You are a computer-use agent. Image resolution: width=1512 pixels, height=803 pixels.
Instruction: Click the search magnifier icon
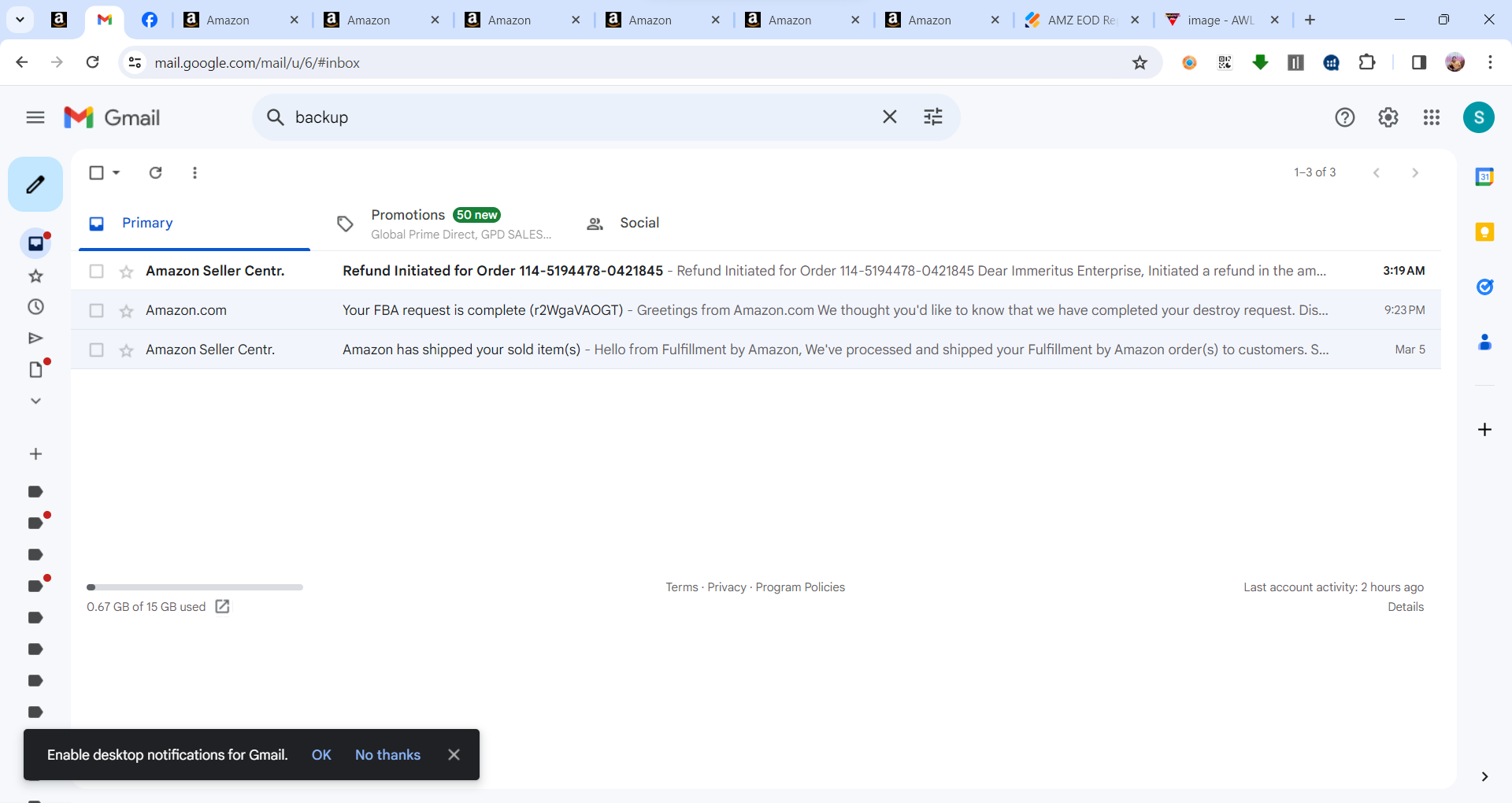point(275,117)
